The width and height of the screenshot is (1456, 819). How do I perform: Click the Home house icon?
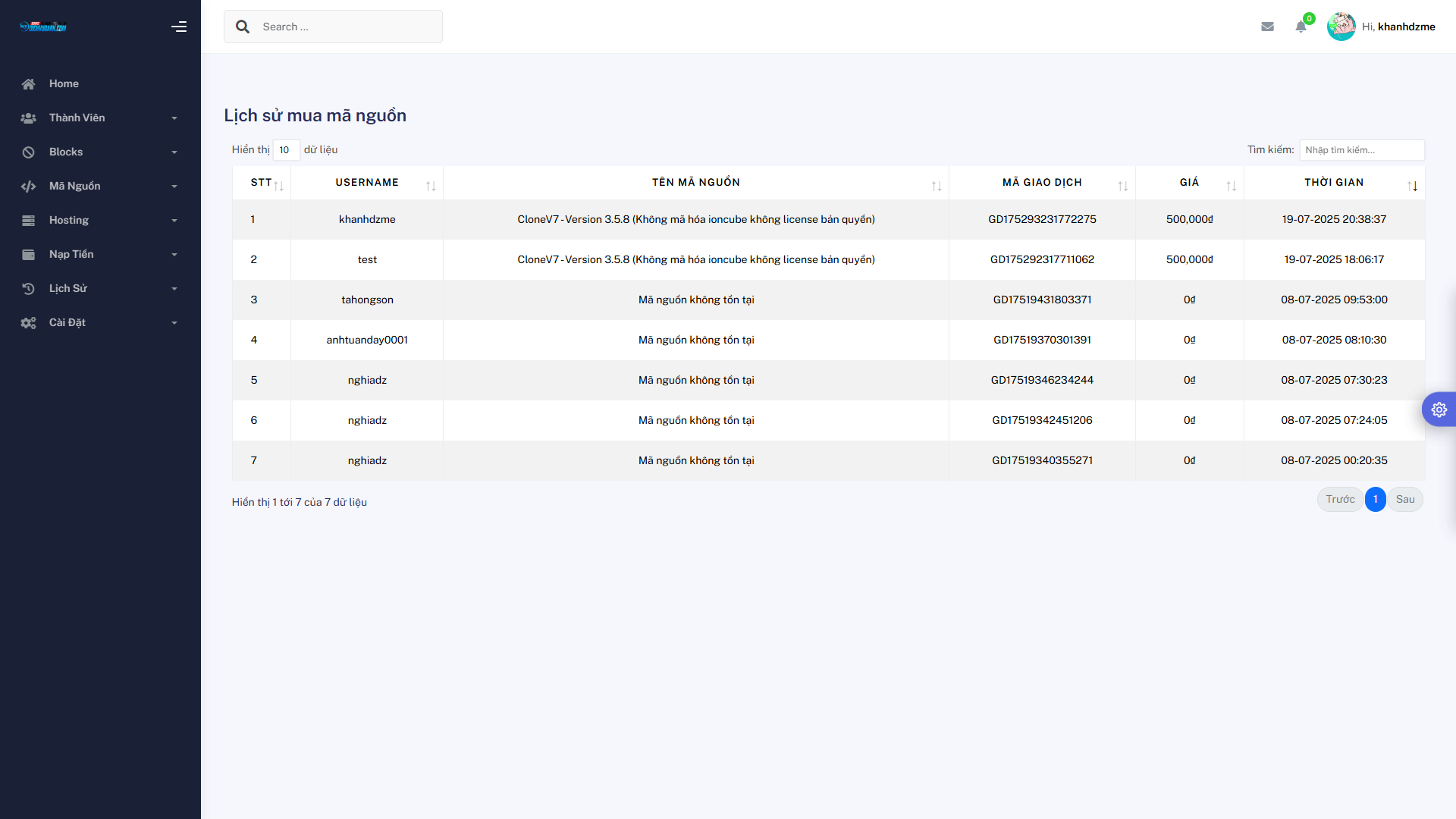coord(29,84)
